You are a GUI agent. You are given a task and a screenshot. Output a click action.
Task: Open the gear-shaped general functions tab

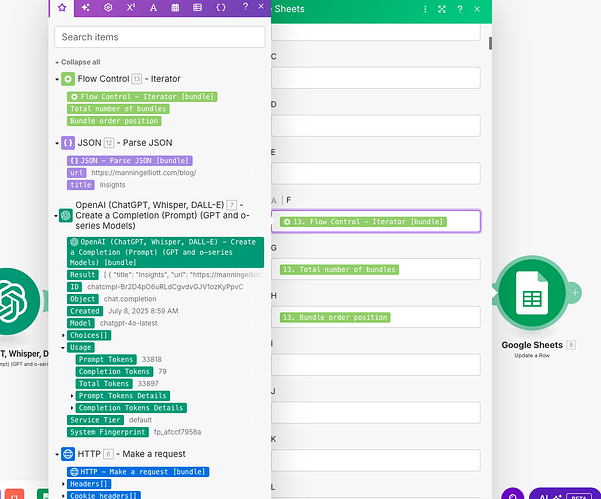[x=108, y=8]
